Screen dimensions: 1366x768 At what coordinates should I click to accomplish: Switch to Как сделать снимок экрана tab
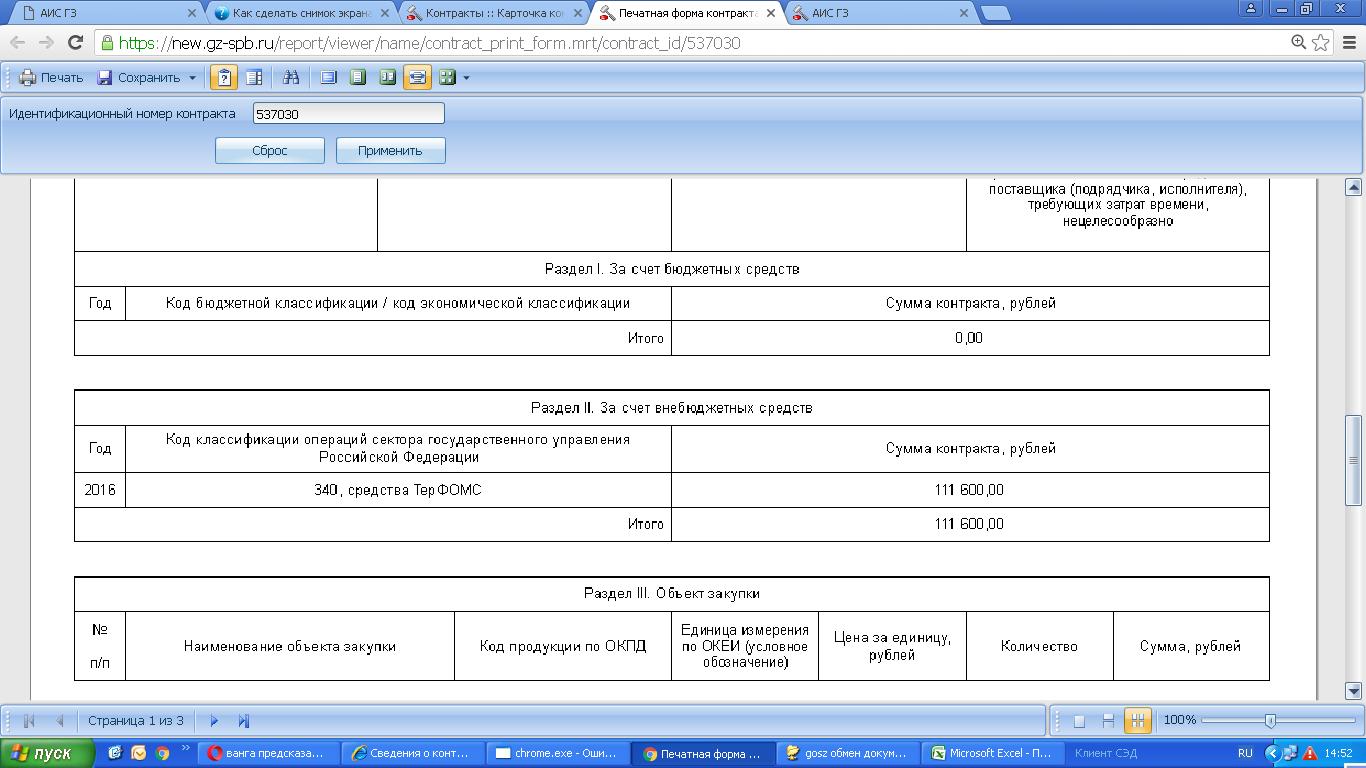pyautogui.click(x=300, y=13)
